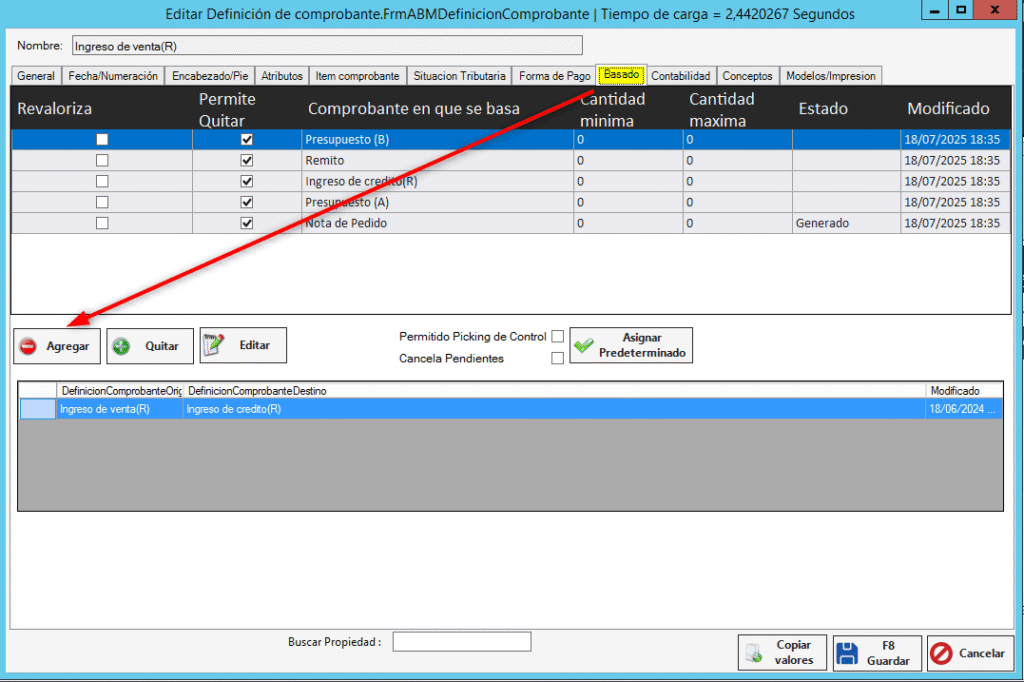1024x682 pixels.
Task: Toggle Permitido Picking de Control checkbox
Action: pos(558,337)
